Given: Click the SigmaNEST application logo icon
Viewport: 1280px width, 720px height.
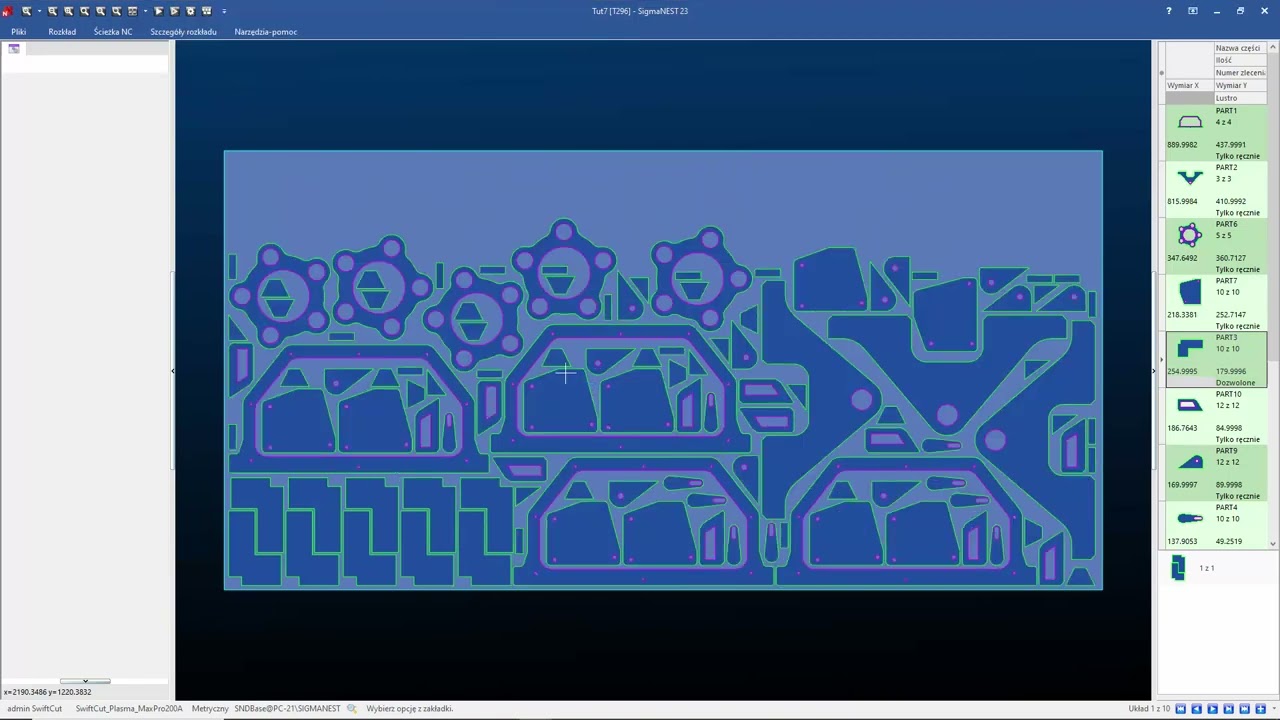Looking at the screenshot, I should 7,11.
